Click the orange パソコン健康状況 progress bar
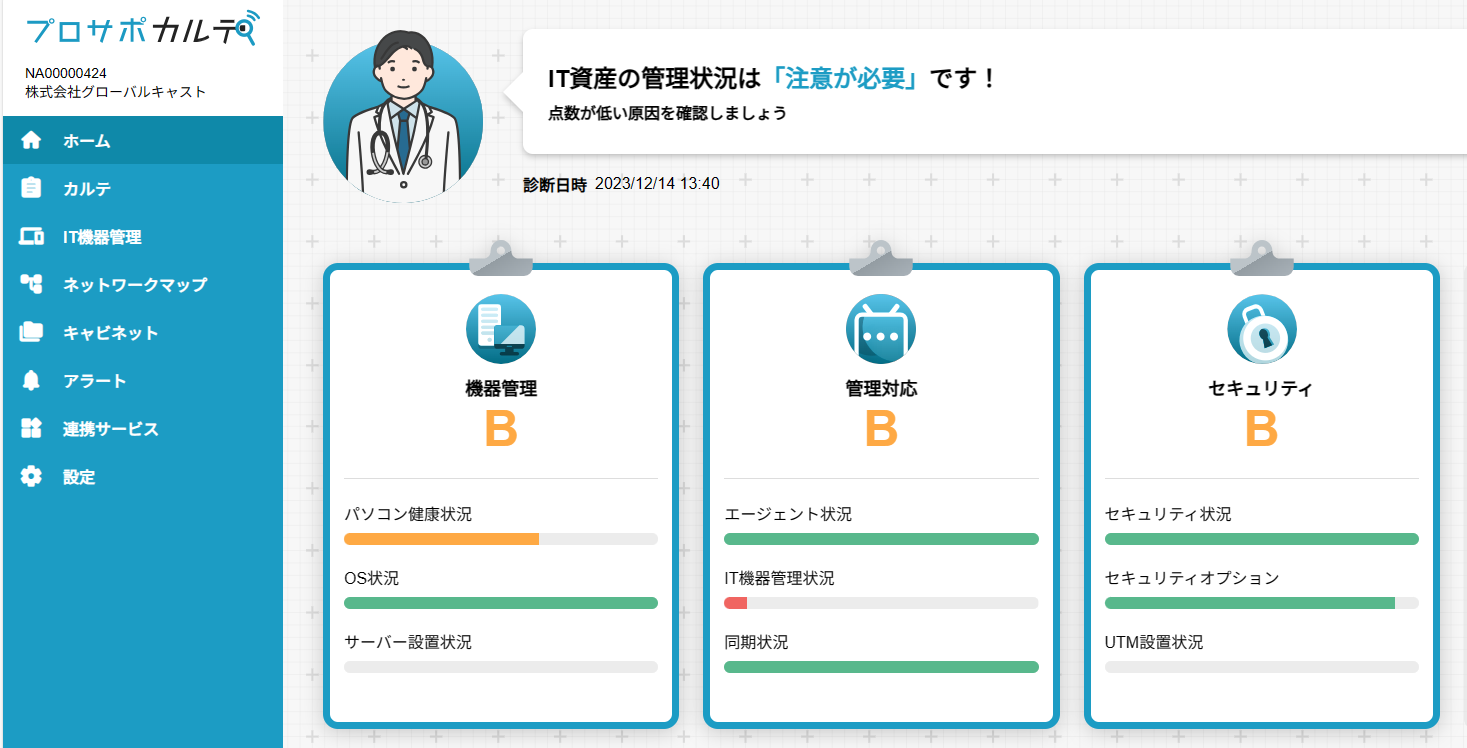 441,539
